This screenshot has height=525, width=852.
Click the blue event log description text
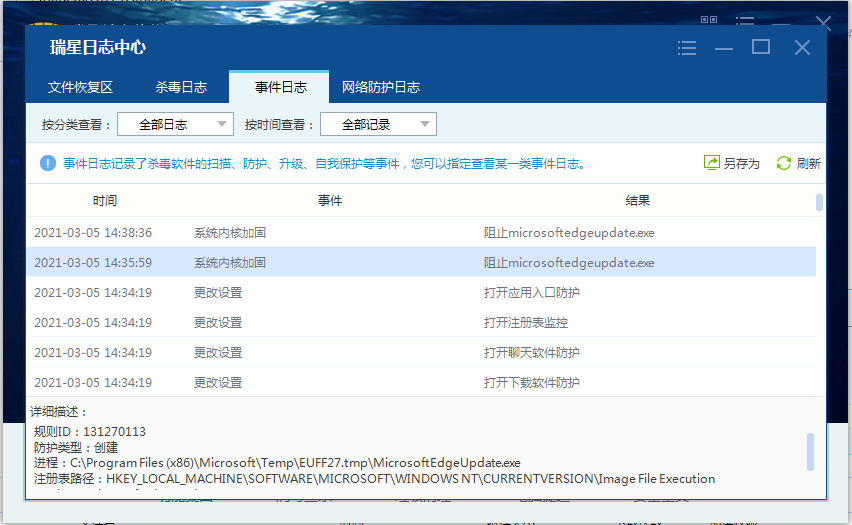tap(324, 163)
